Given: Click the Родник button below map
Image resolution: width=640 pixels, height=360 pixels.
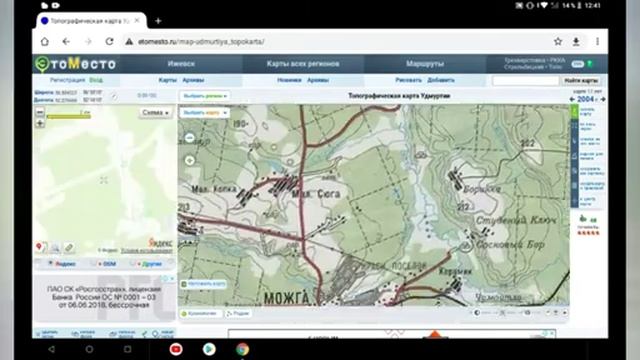Looking at the screenshot, I should (x=238, y=313).
